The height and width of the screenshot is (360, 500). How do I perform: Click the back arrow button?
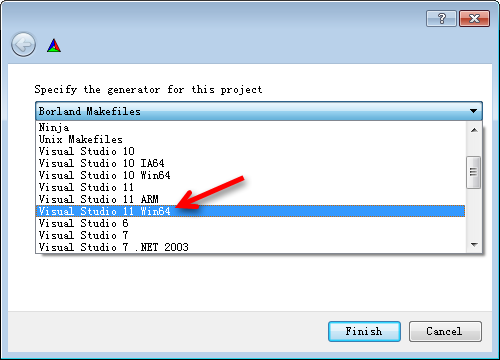(23, 44)
